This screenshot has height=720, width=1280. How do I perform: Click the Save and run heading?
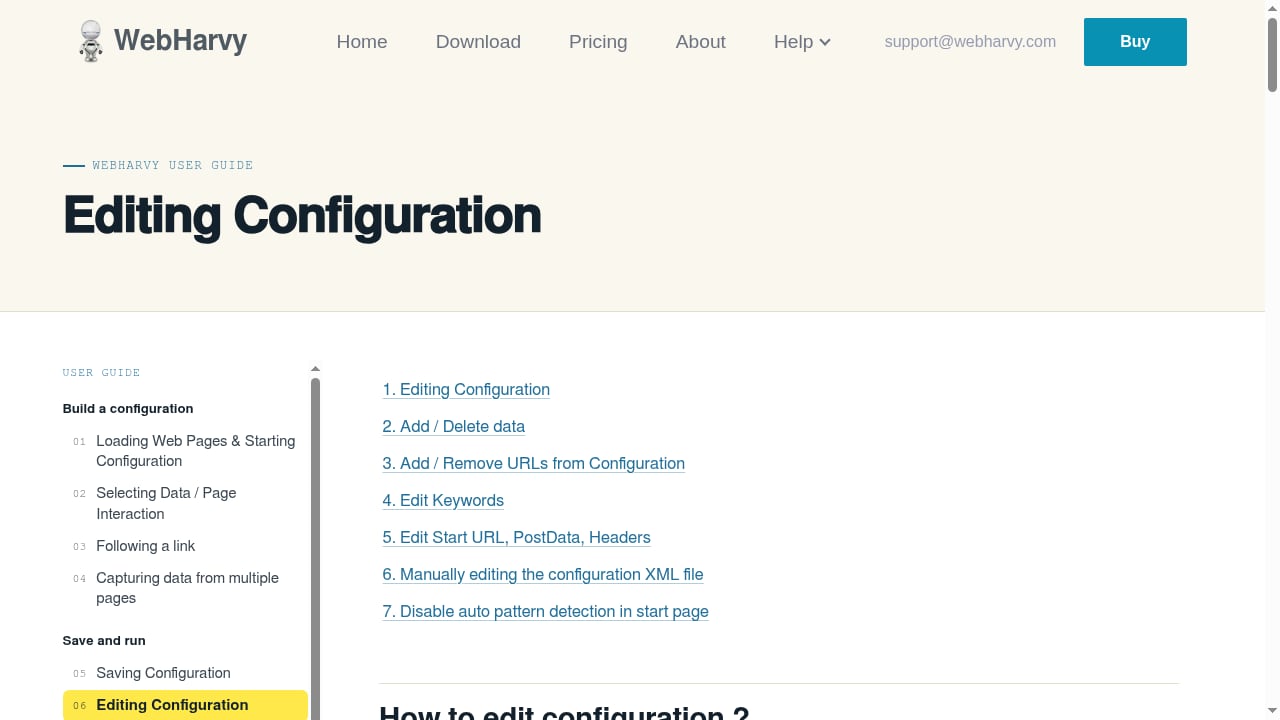(x=104, y=641)
